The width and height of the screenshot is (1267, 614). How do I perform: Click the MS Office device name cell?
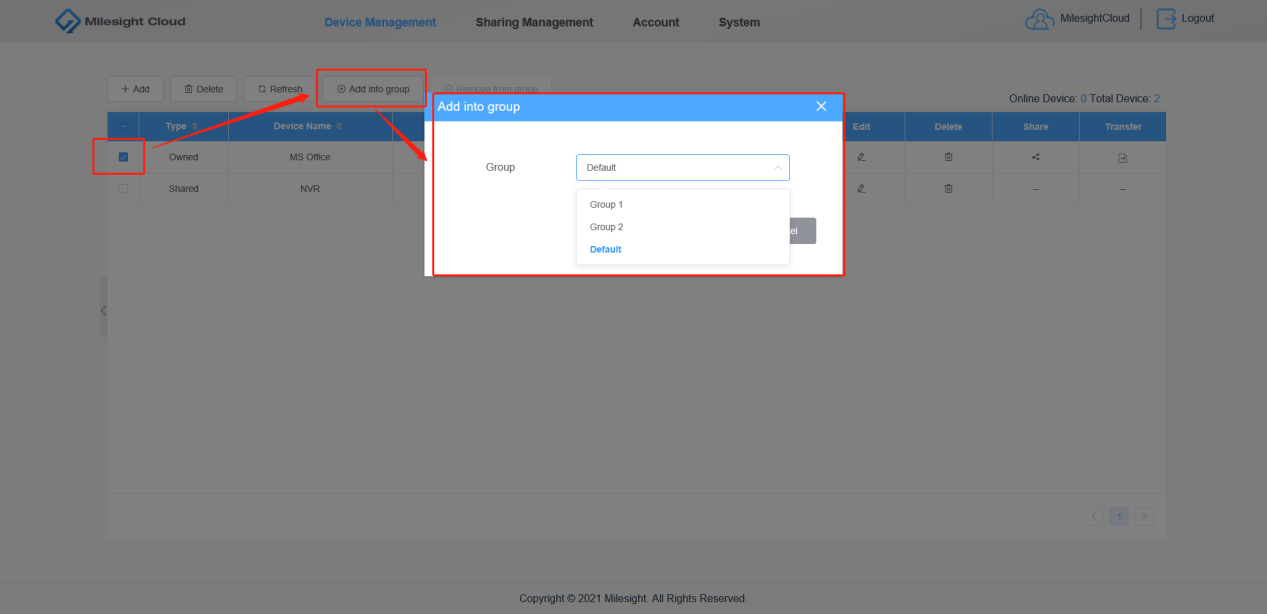310,157
